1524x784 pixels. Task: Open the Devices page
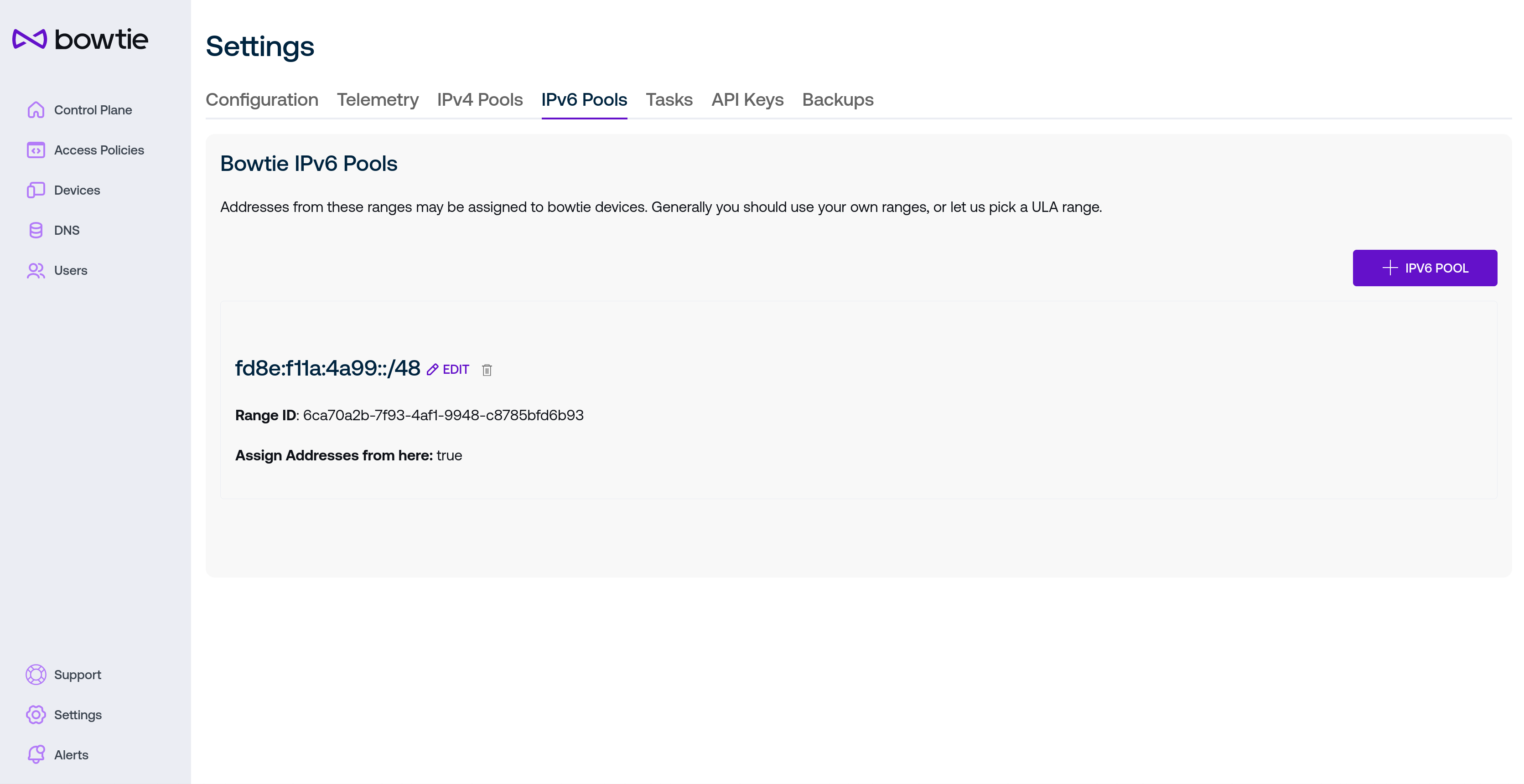tap(77, 190)
